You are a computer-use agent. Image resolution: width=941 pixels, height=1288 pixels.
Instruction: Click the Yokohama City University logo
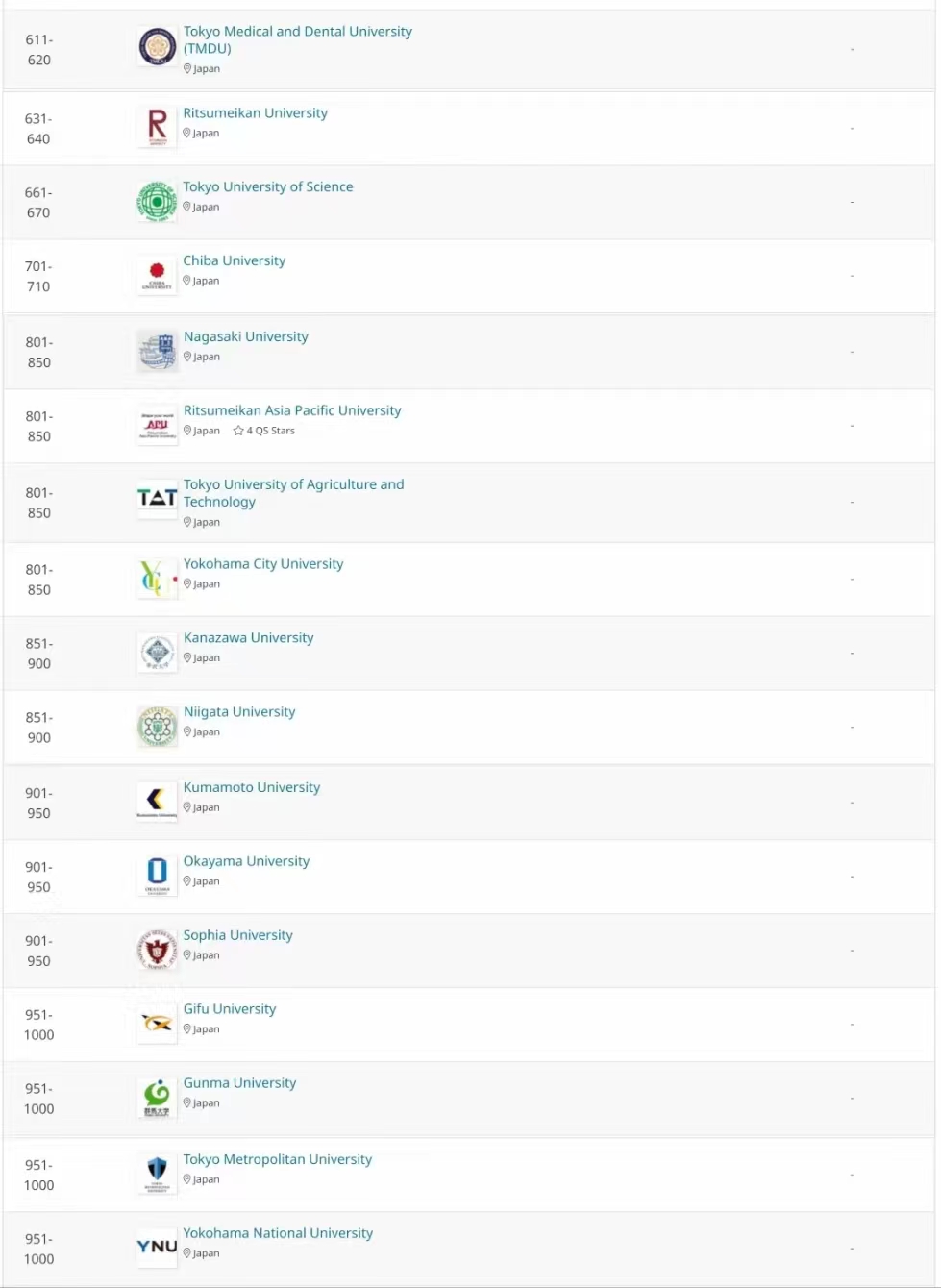(x=157, y=579)
